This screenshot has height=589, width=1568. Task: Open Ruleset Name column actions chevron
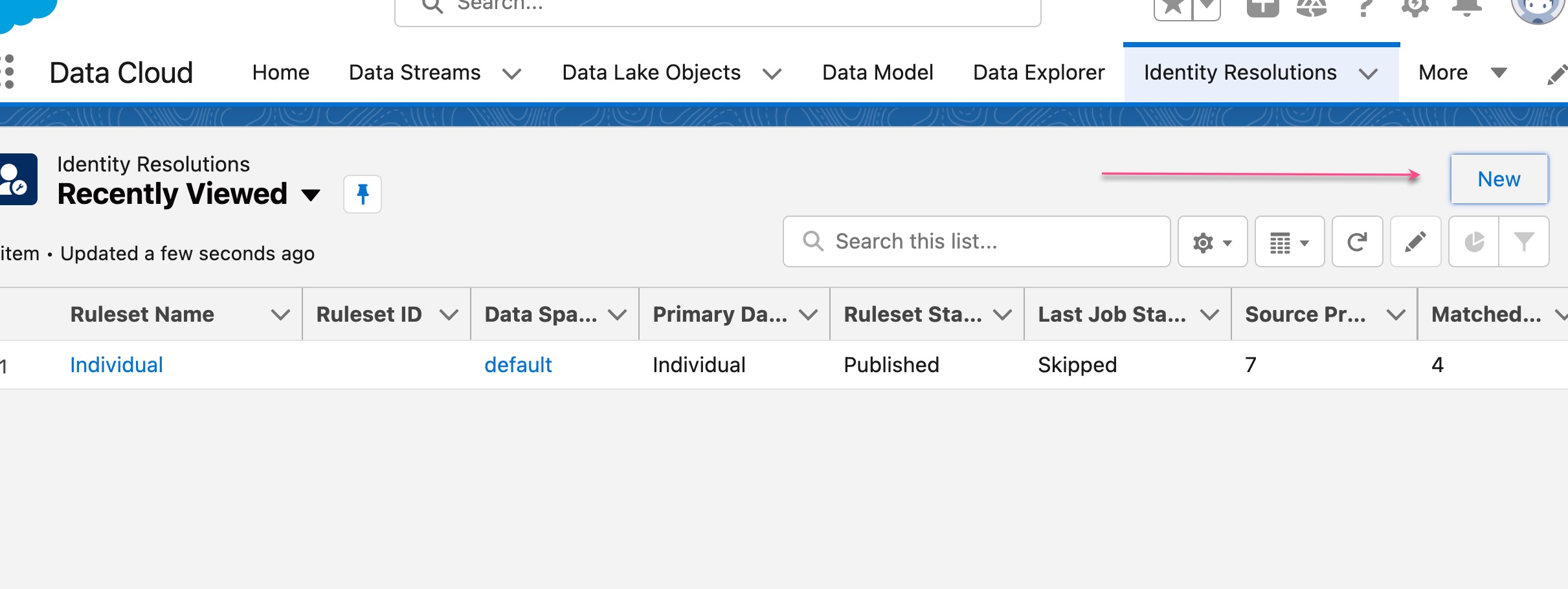(280, 315)
